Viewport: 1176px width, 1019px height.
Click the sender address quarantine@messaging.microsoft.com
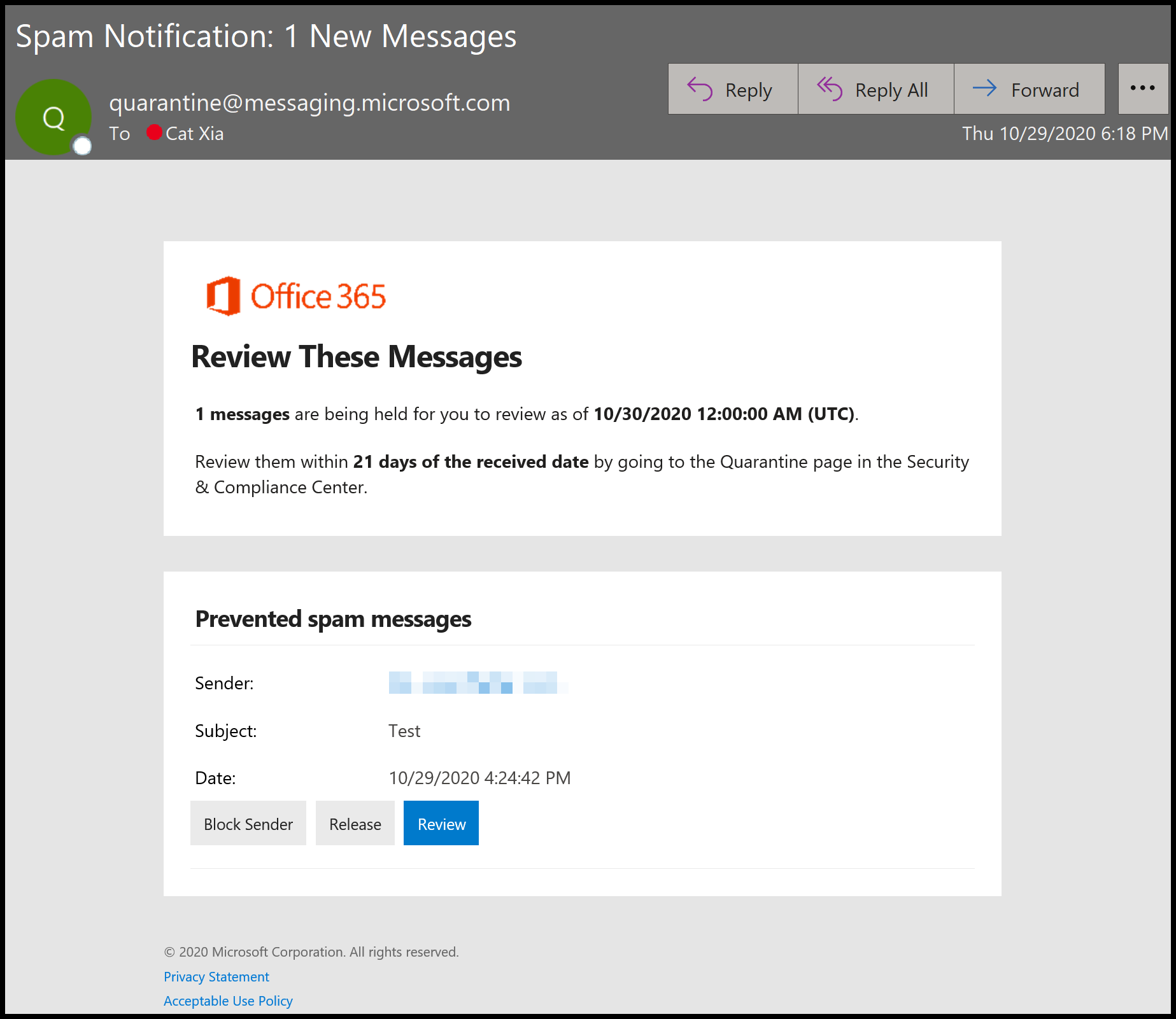click(309, 102)
